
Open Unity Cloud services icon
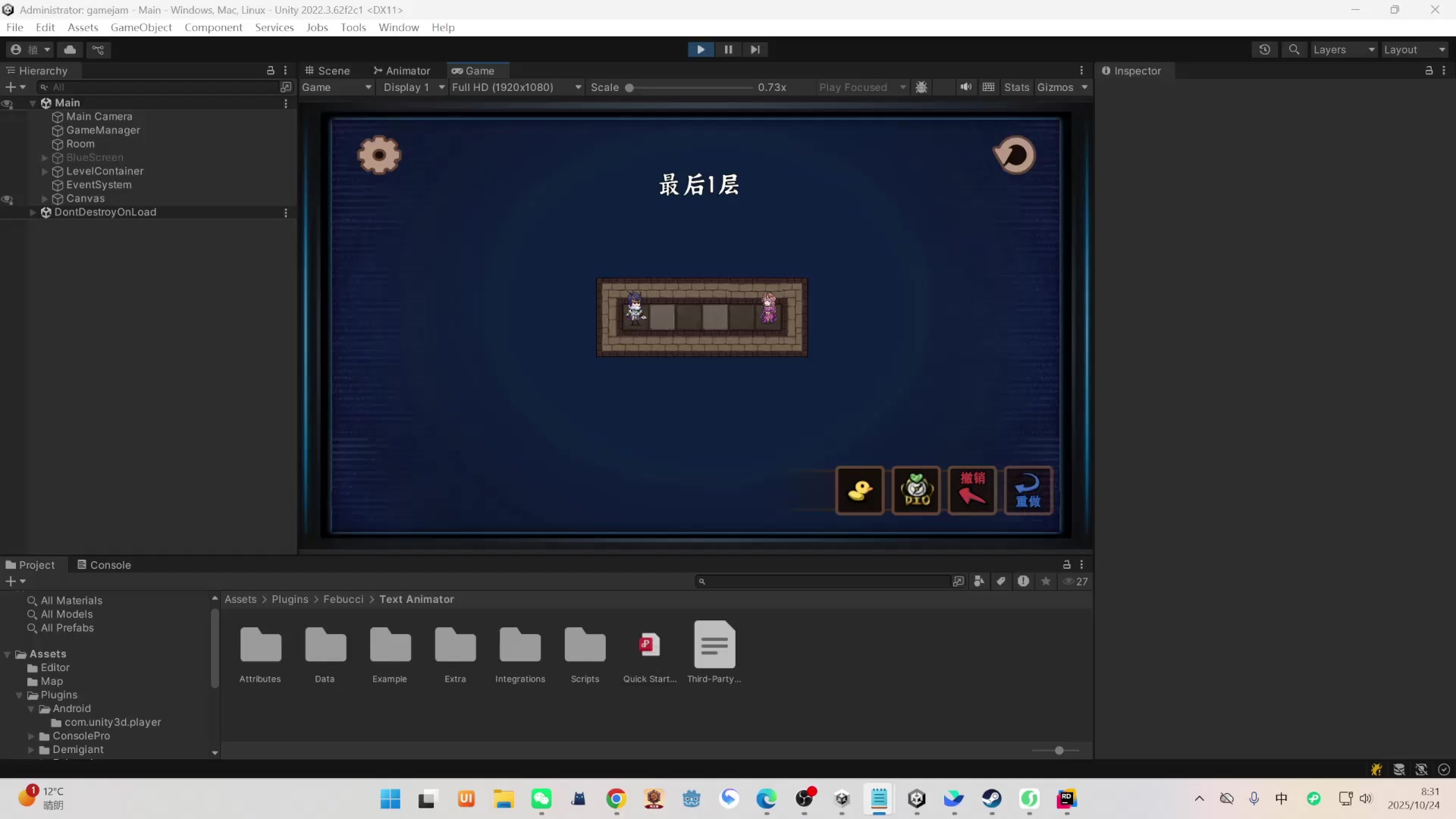tap(70, 49)
